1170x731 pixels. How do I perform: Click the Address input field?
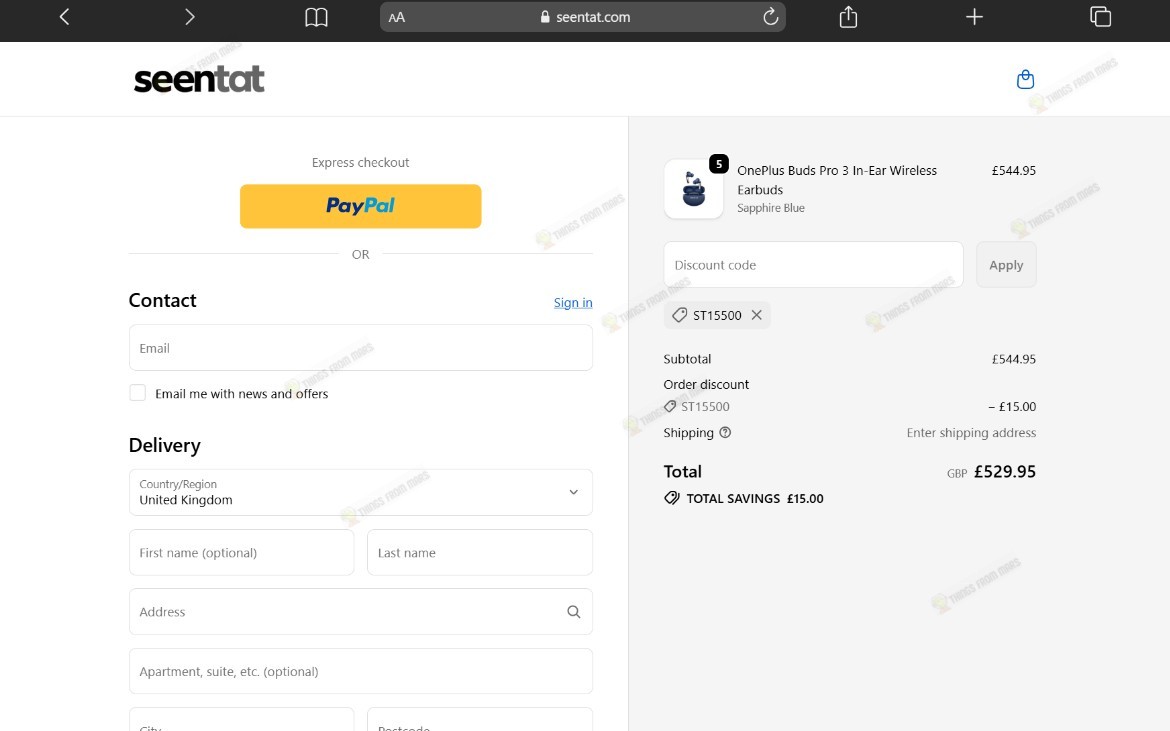(x=360, y=612)
